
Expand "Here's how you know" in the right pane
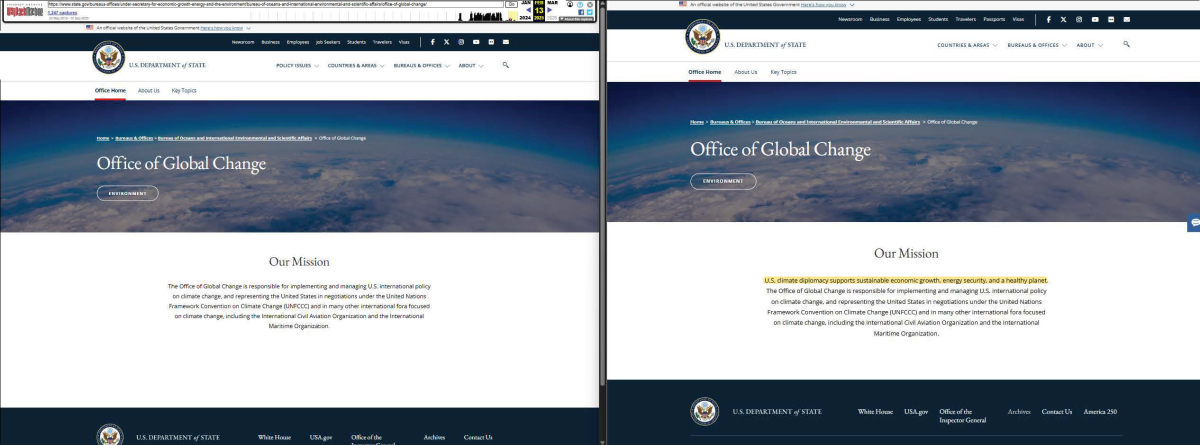click(825, 4)
